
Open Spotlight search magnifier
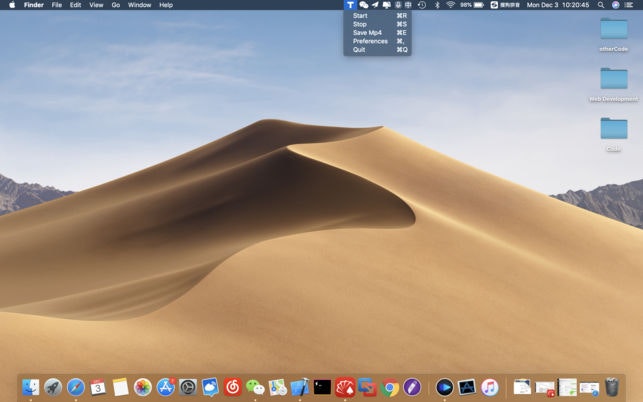pos(601,5)
